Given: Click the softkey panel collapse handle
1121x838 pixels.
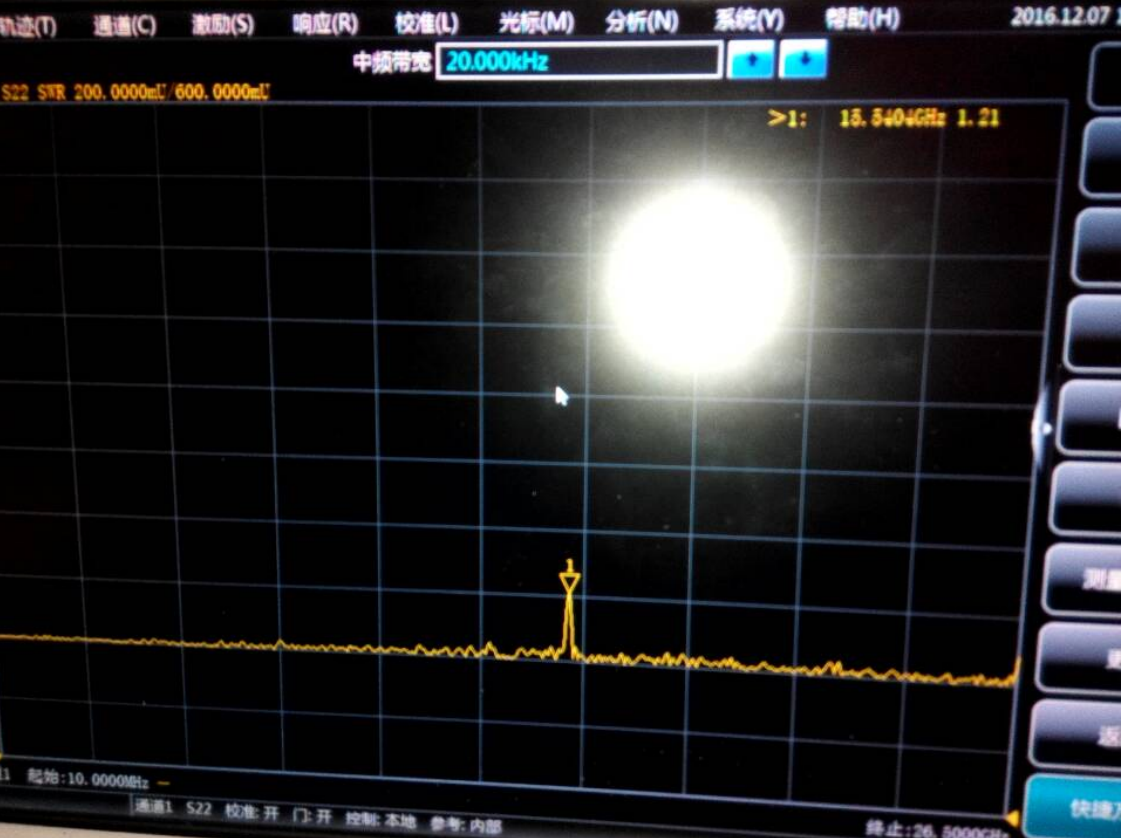Looking at the screenshot, I should [x=1043, y=430].
